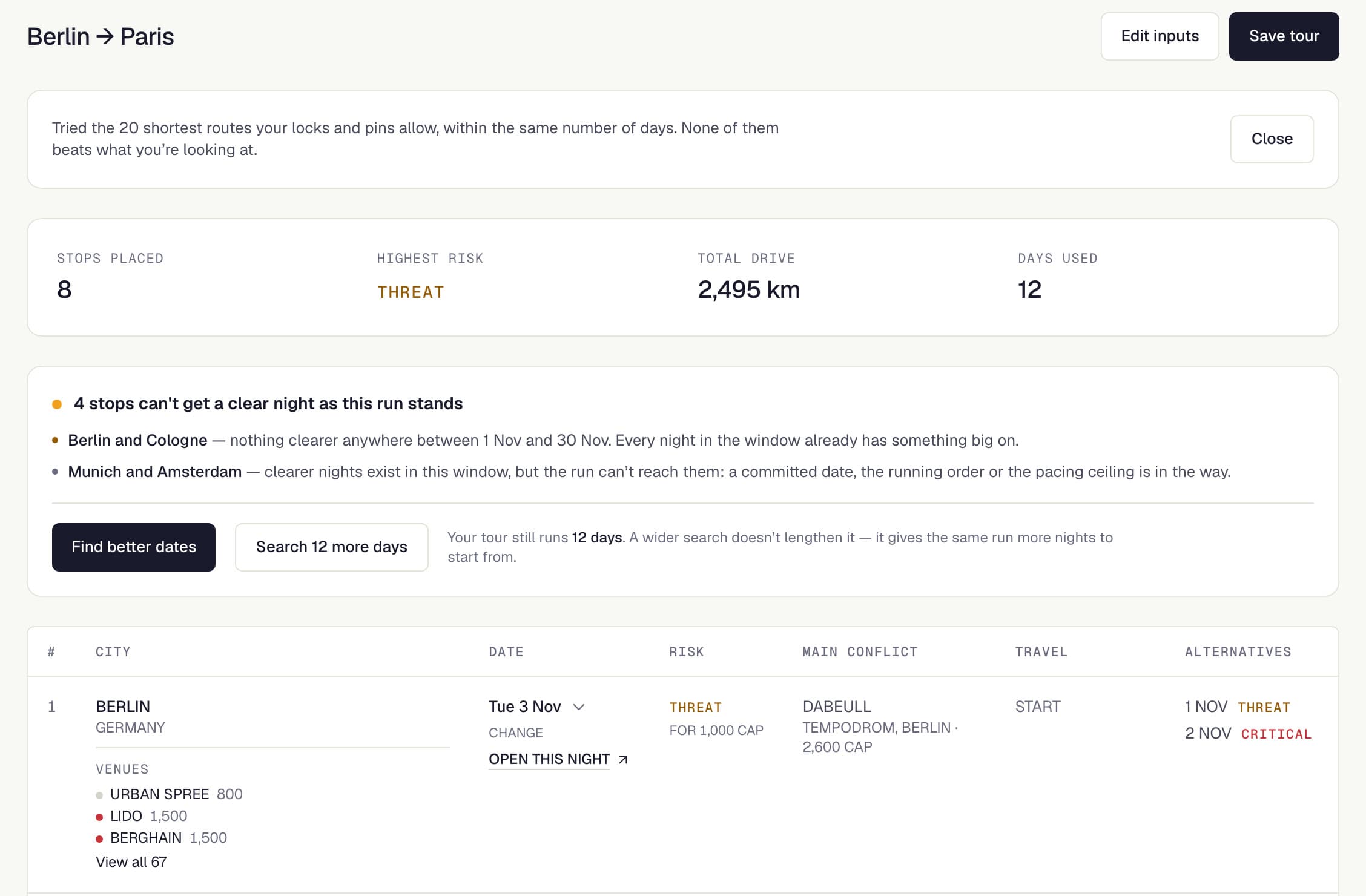Image resolution: width=1366 pixels, height=896 pixels.
Task: Click the Edit inputs button
Action: (x=1160, y=36)
